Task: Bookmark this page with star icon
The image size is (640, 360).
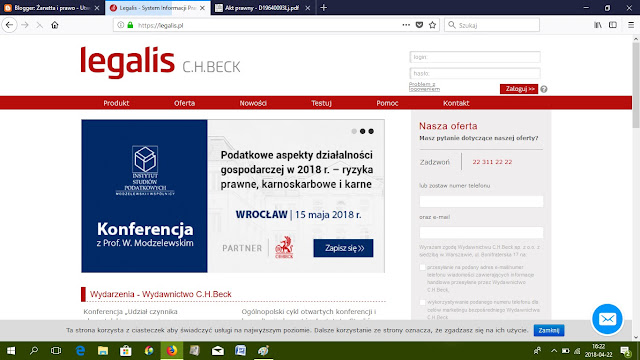Action: click(432, 25)
